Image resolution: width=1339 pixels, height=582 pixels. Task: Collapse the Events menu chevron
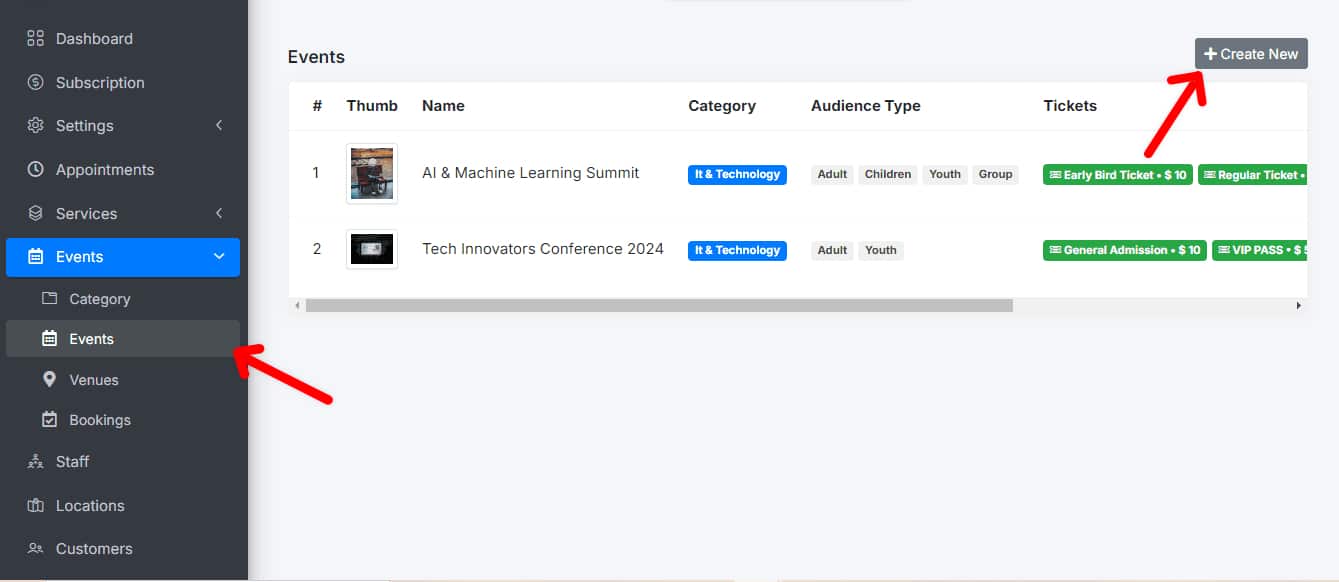click(219, 257)
